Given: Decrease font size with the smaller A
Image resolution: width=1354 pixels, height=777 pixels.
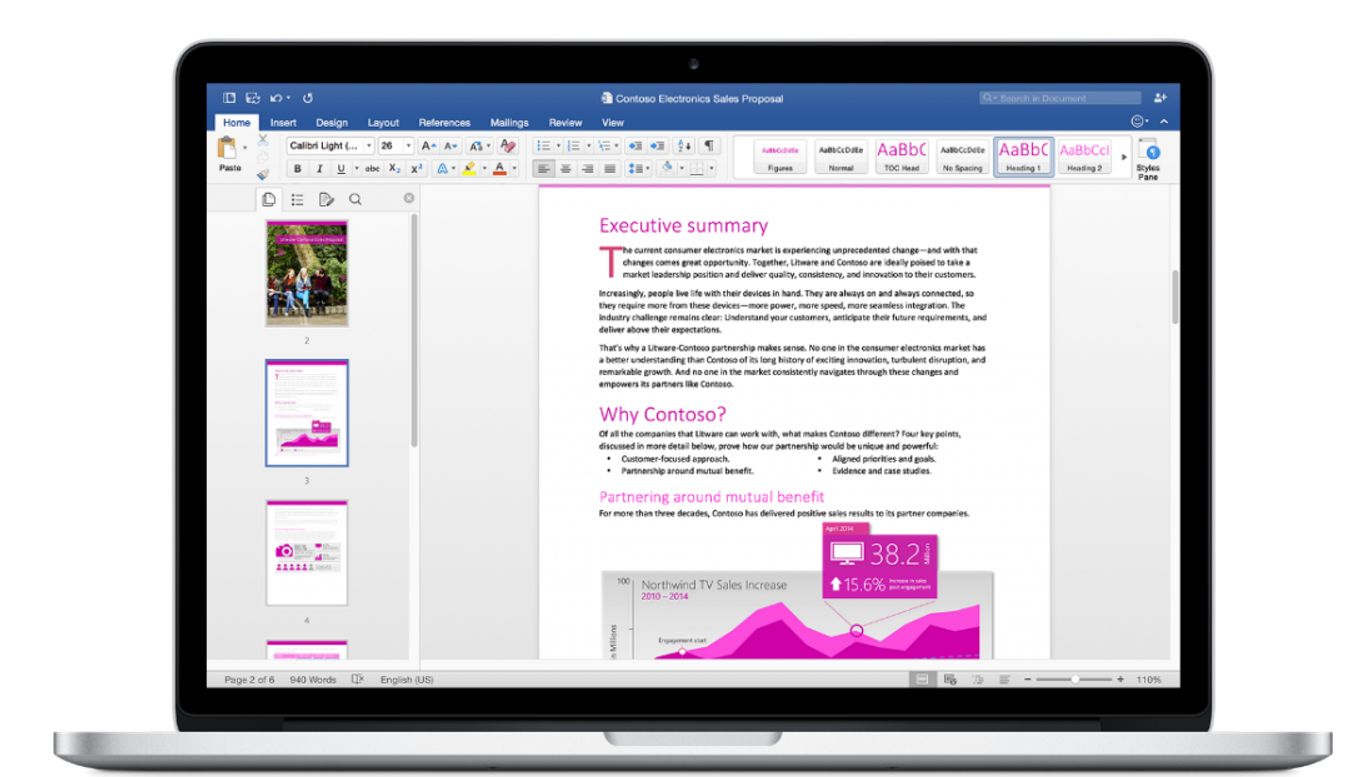Looking at the screenshot, I should click(x=449, y=146).
